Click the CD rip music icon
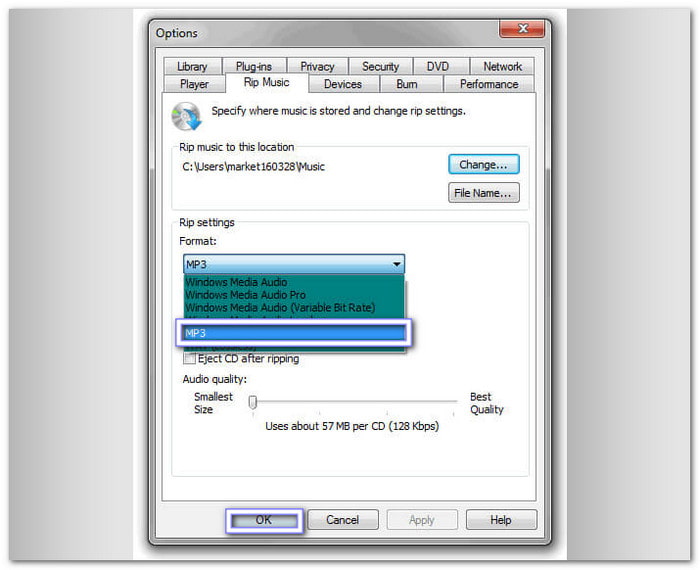The image size is (700, 570). [x=187, y=116]
